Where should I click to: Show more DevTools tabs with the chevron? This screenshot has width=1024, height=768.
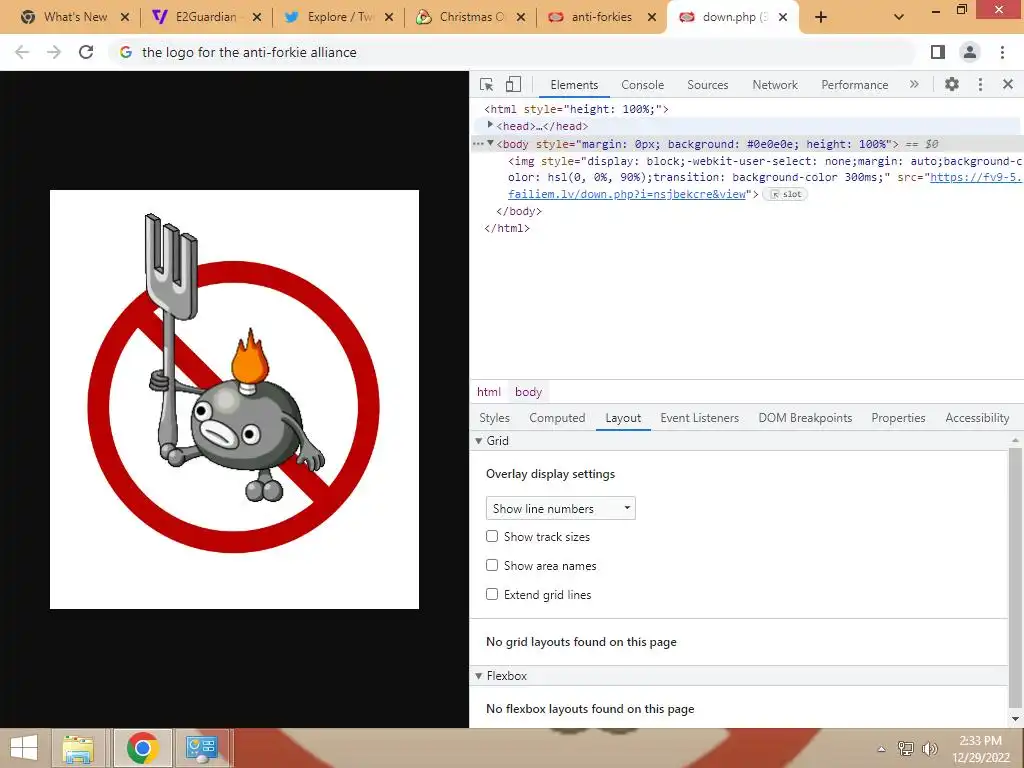914,84
